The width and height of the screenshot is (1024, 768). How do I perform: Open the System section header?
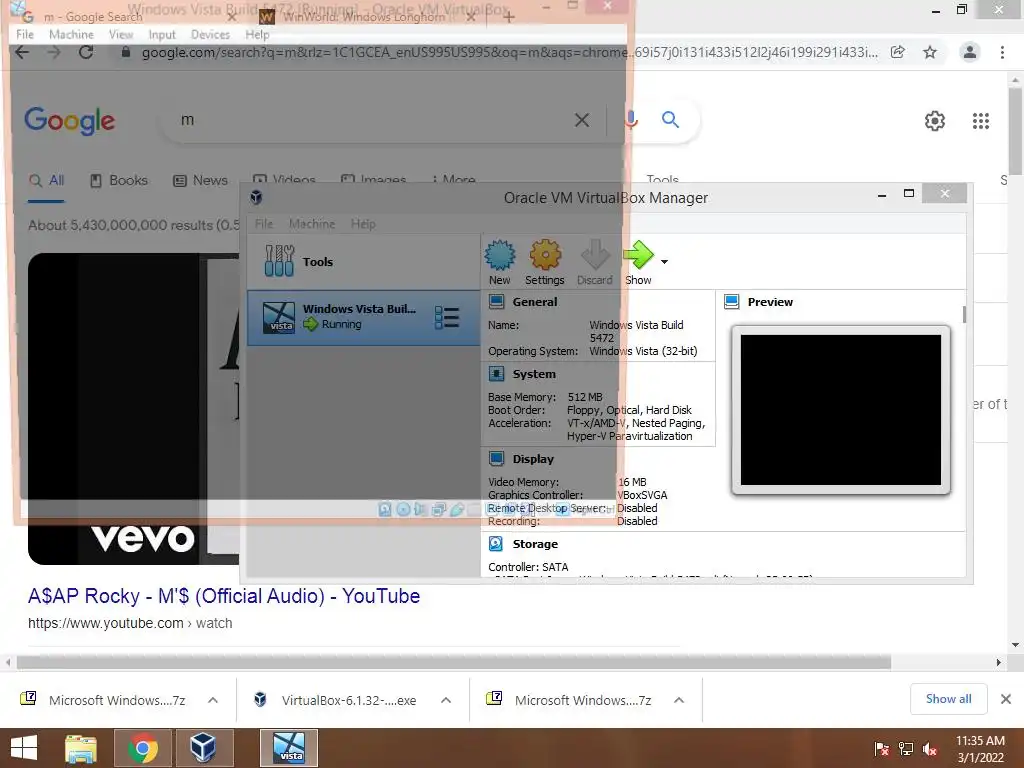(534, 374)
